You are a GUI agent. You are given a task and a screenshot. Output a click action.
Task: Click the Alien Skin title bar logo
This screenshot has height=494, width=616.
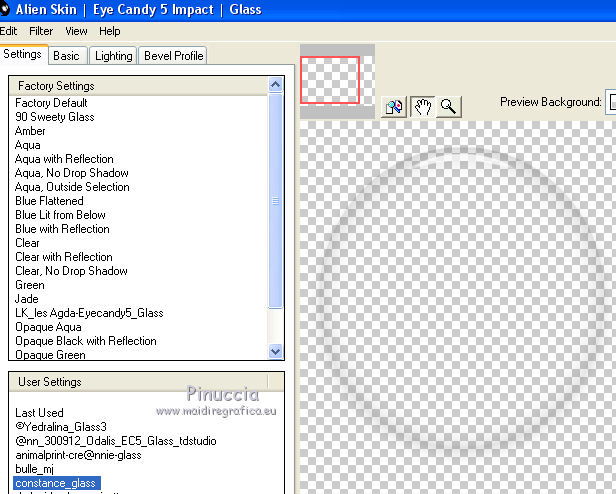point(5,10)
